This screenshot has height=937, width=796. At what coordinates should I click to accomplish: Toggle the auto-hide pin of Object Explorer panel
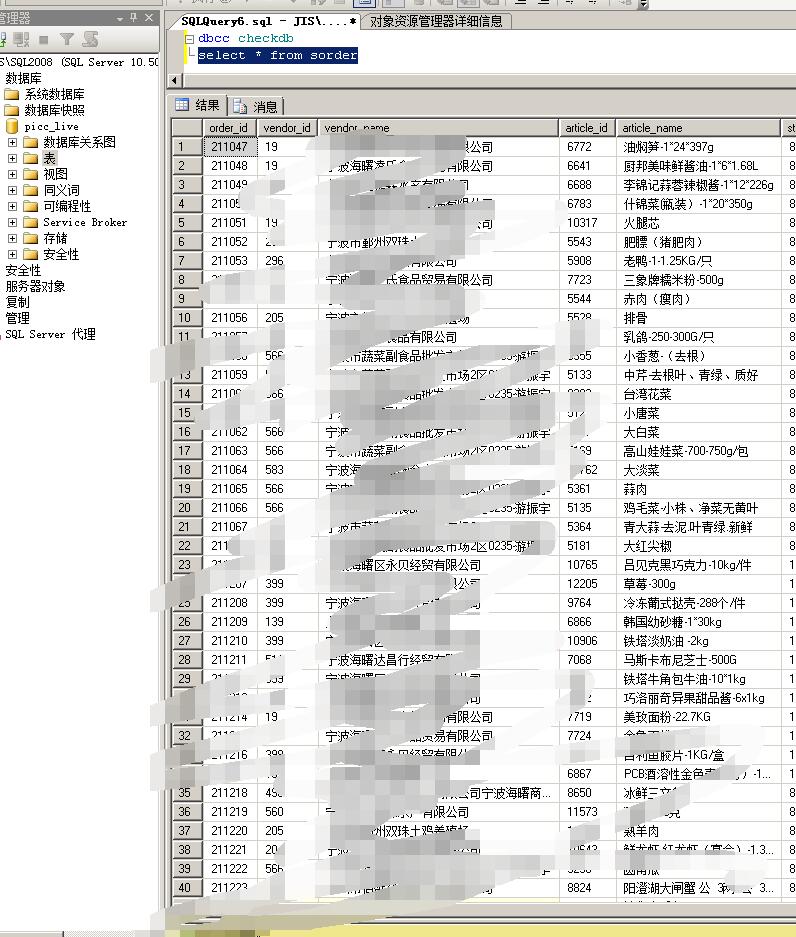pos(133,18)
